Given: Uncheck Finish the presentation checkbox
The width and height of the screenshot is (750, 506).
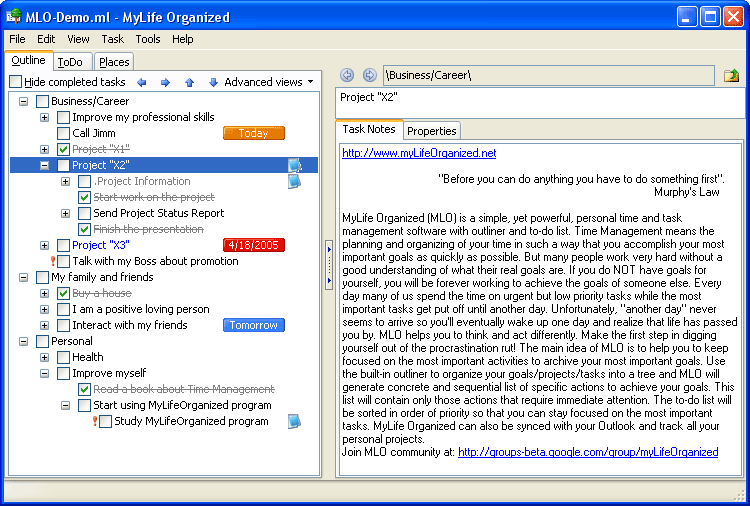Looking at the screenshot, I should pos(84,229).
